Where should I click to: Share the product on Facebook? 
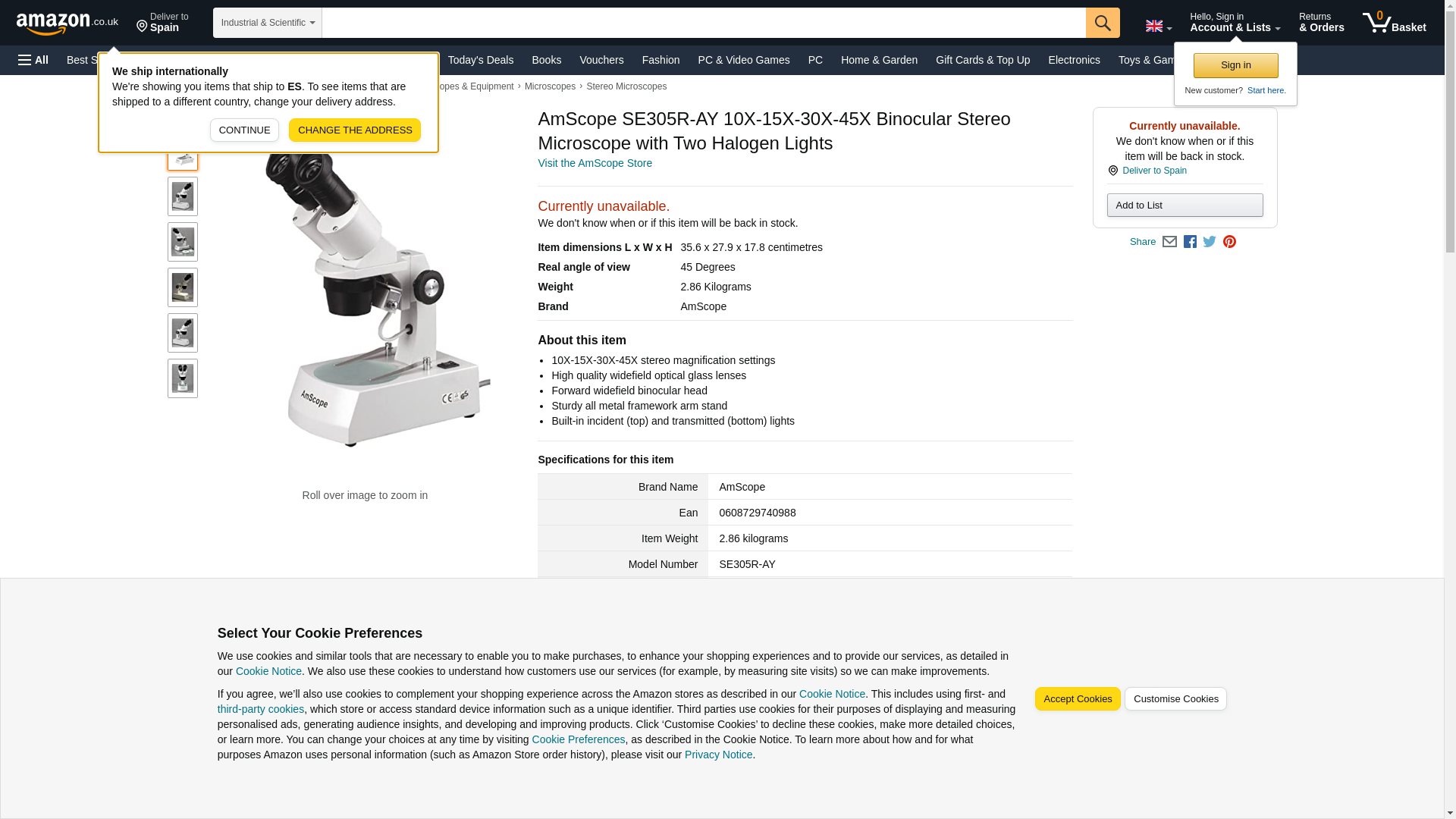[x=1190, y=242]
